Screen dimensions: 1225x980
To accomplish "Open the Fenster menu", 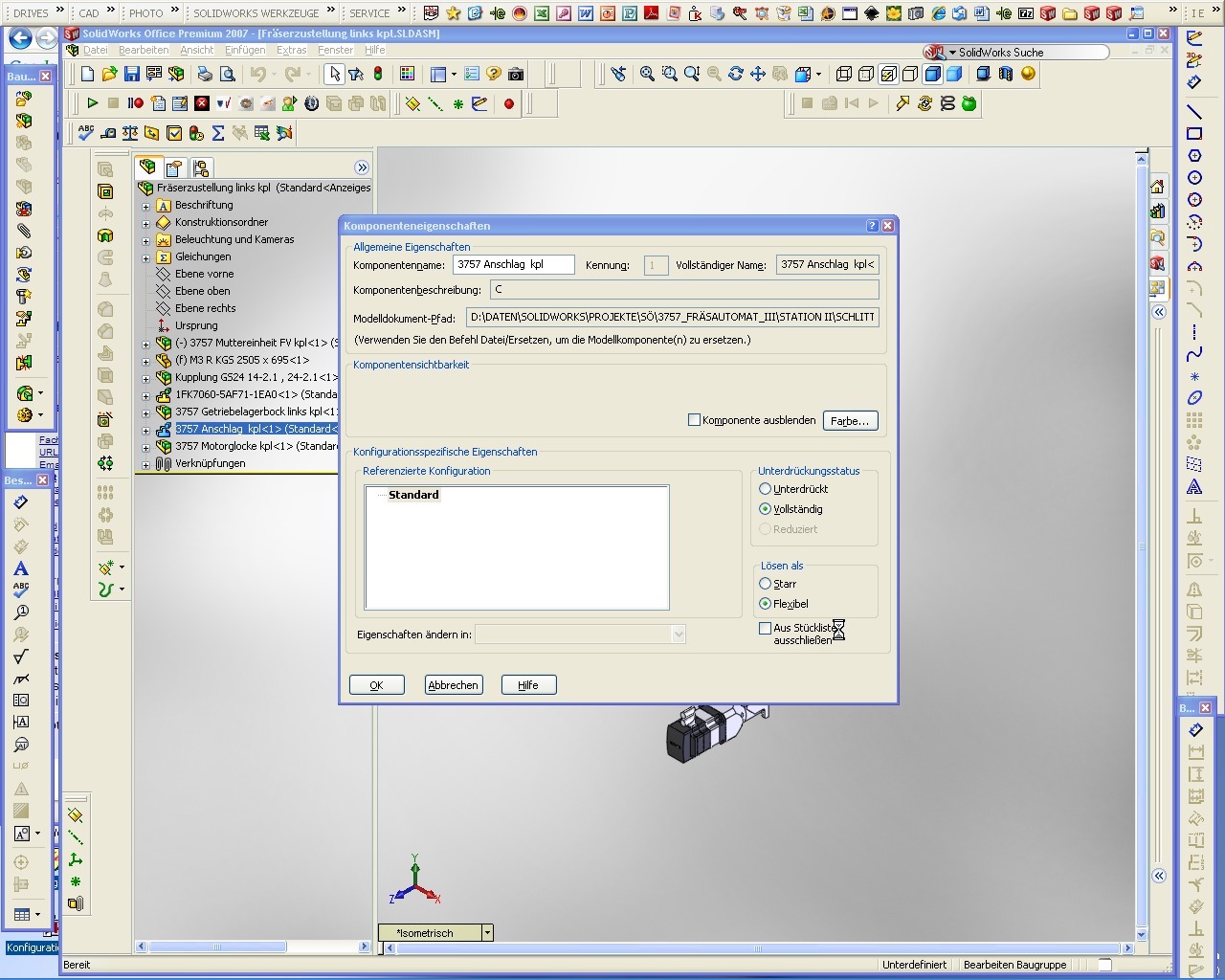I will point(336,50).
